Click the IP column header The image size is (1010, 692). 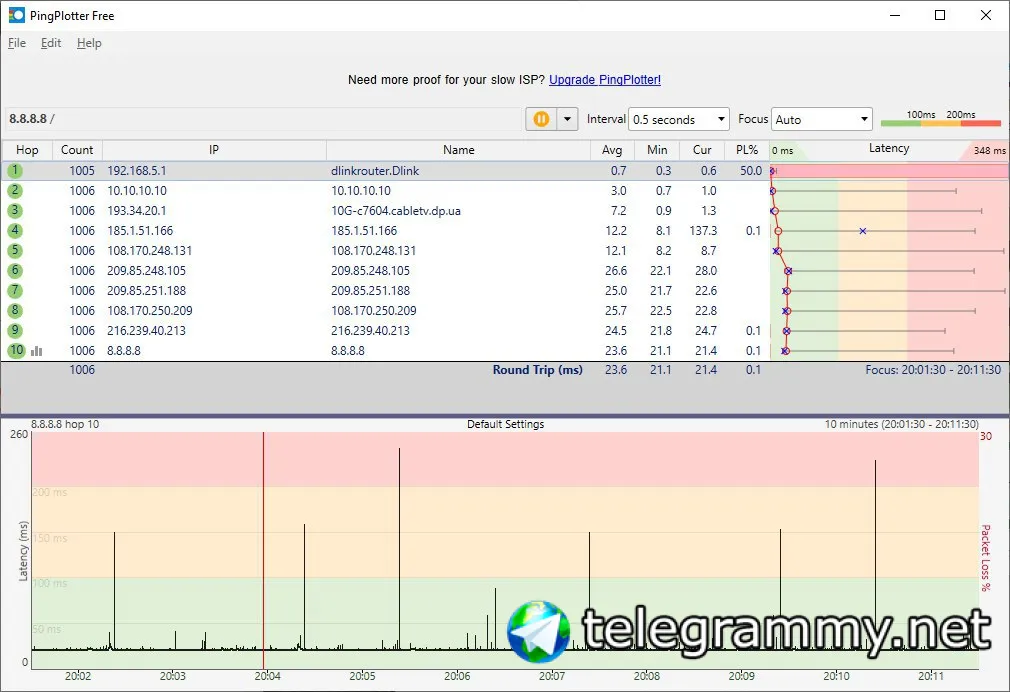click(x=214, y=149)
